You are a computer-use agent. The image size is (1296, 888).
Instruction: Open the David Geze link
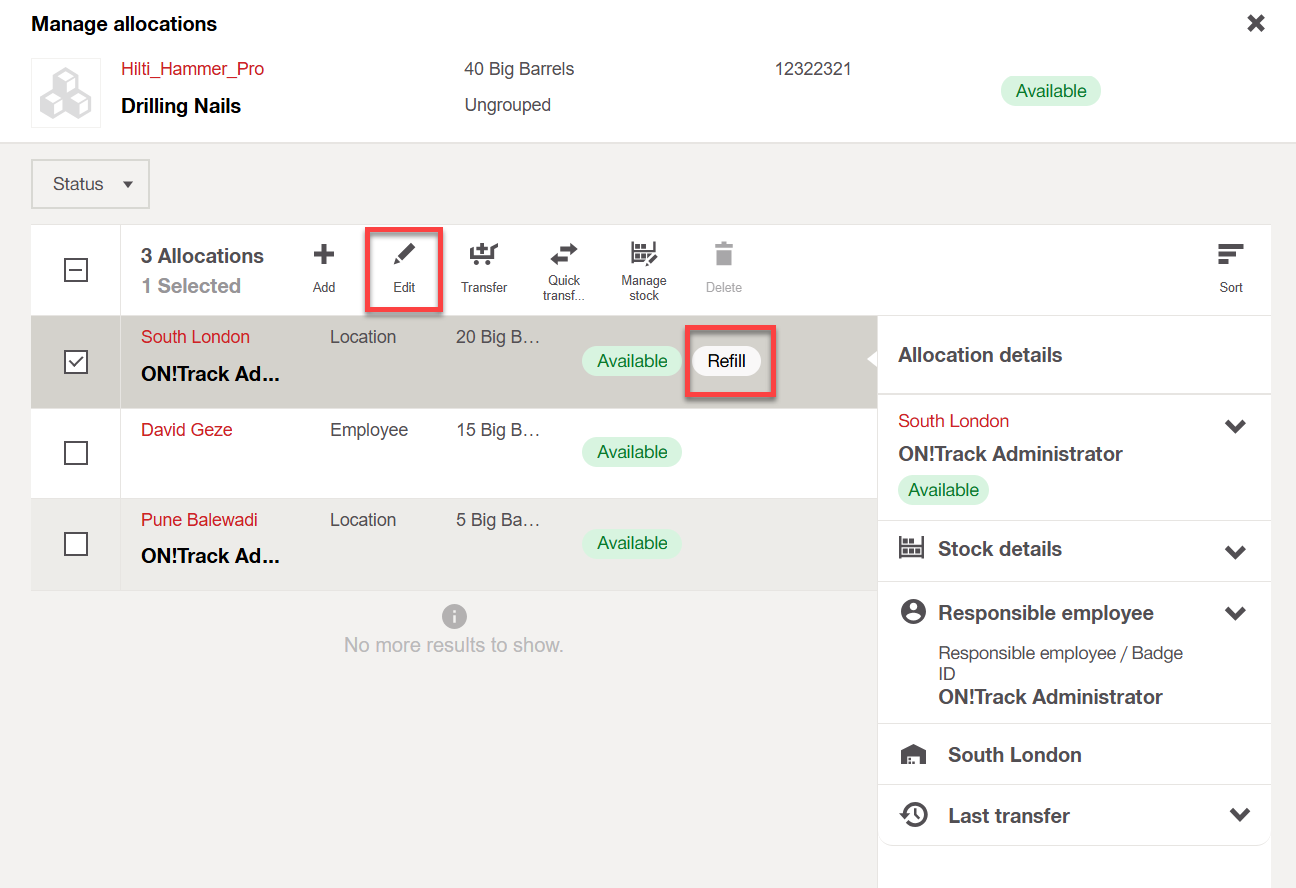coord(187,430)
